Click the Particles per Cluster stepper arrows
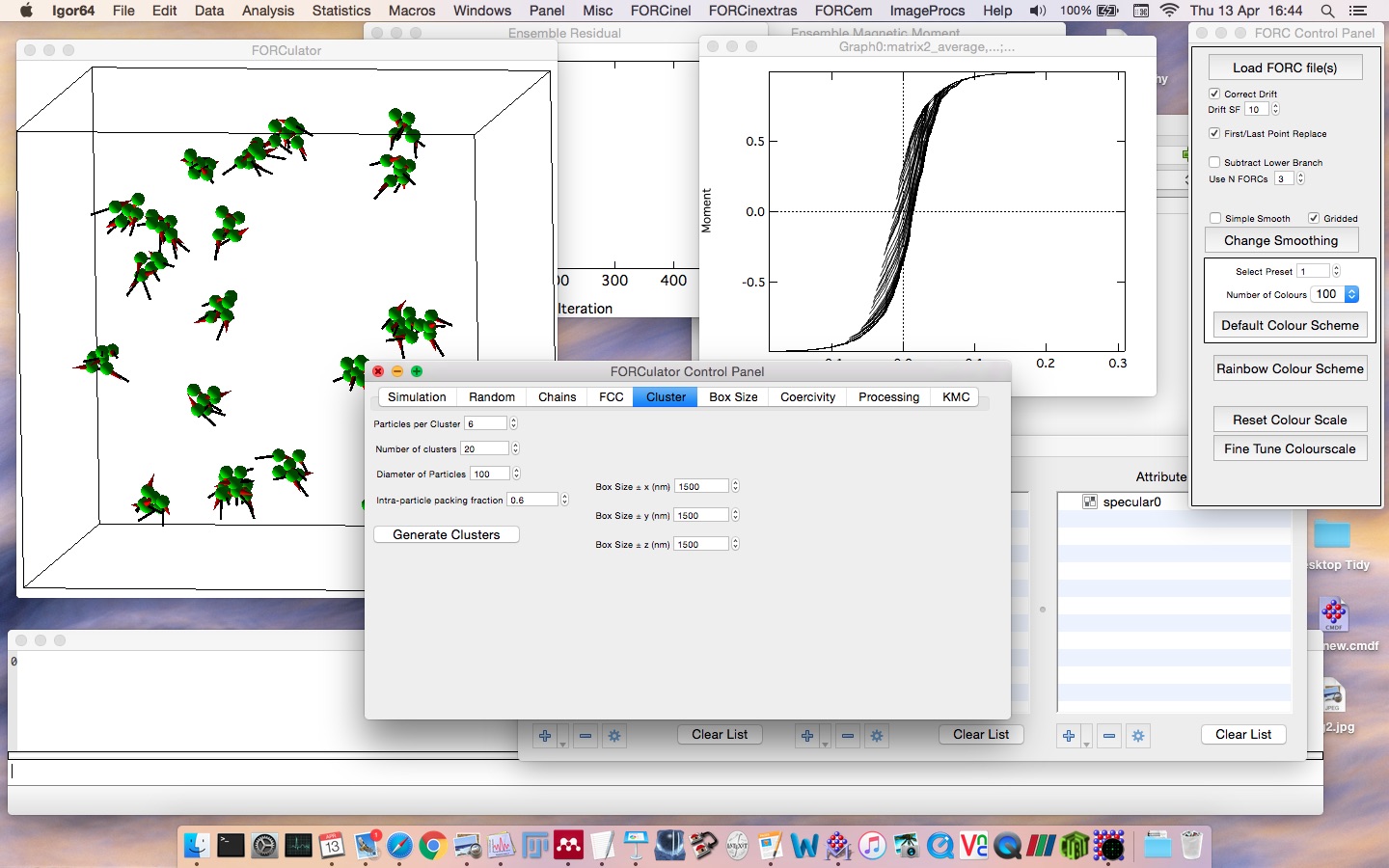The width and height of the screenshot is (1389, 868). 513,423
